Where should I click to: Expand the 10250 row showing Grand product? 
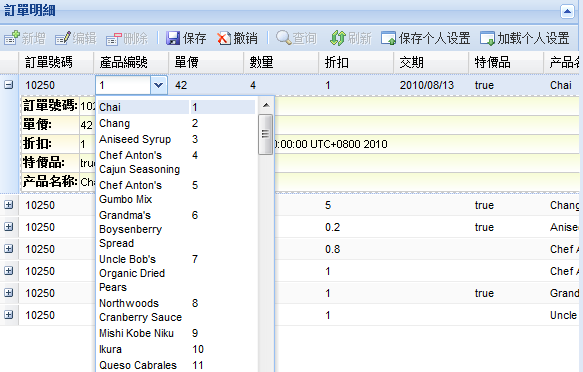(x=8, y=292)
